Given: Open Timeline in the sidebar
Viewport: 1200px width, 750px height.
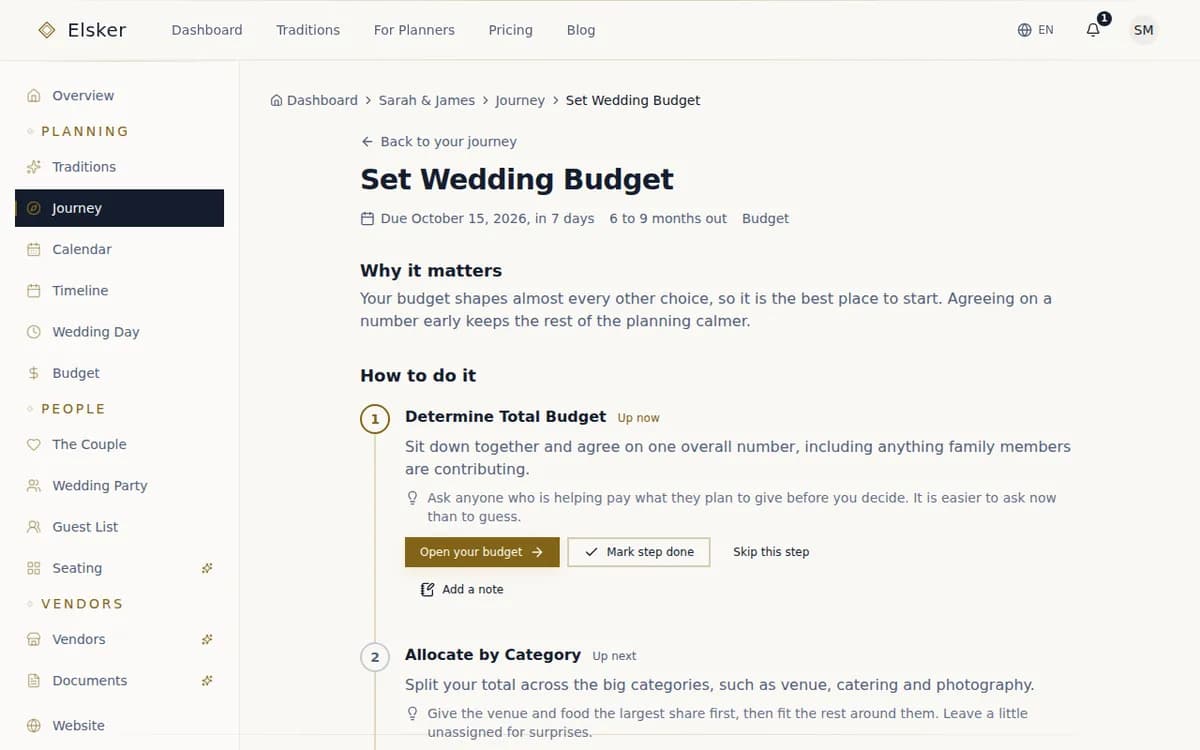Looking at the screenshot, I should 119,291.
